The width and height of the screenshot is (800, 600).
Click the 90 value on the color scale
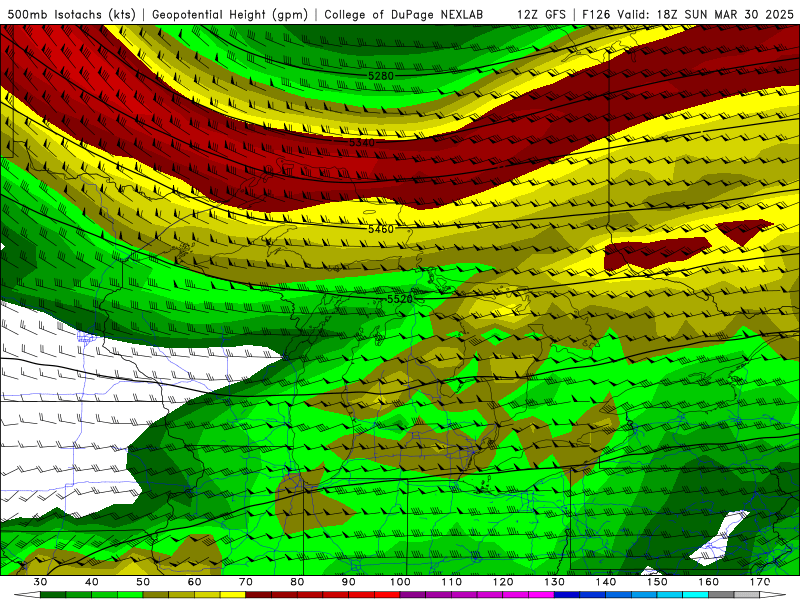pos(348,582)
